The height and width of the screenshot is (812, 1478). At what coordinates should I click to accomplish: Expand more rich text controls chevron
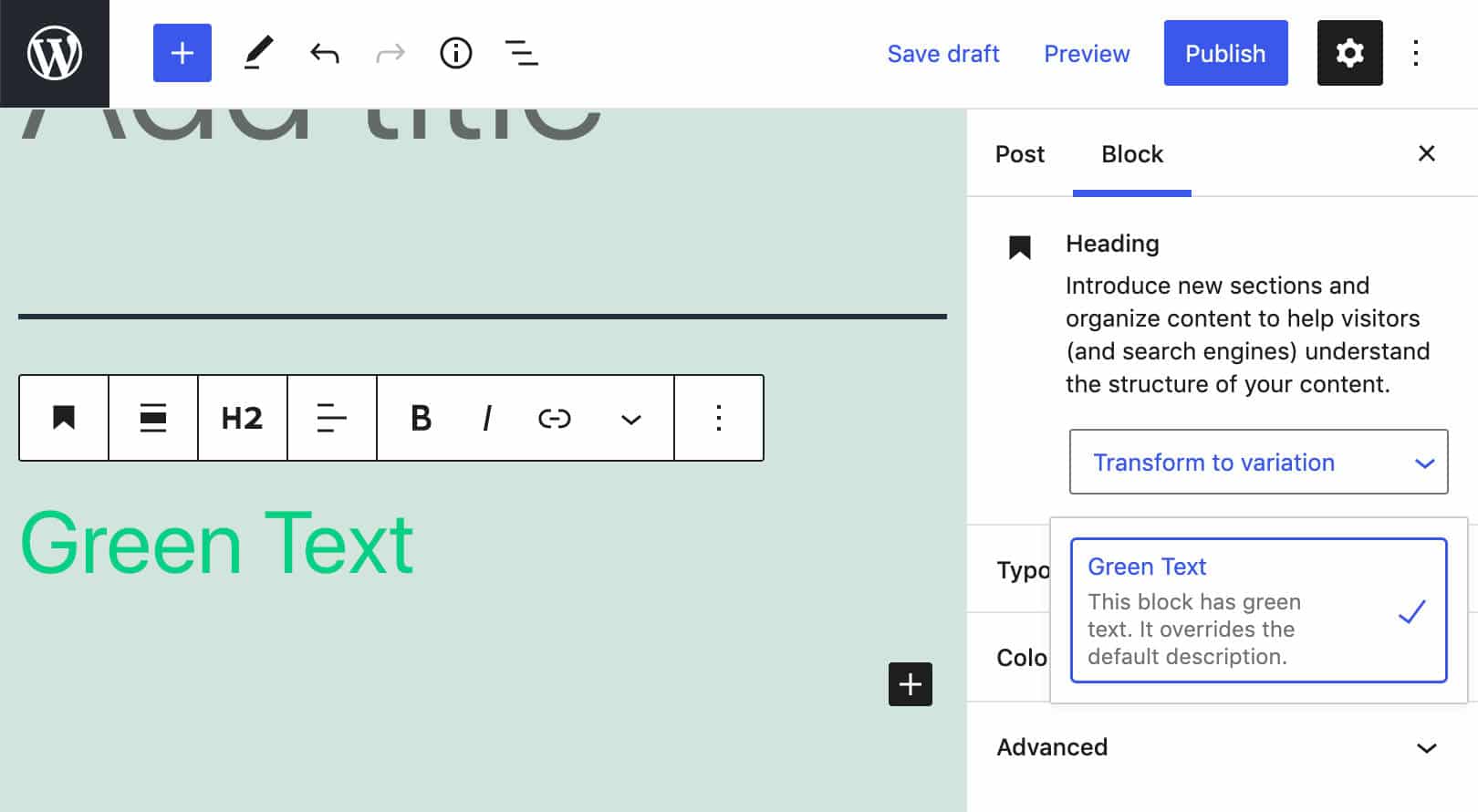click(630, 420)
